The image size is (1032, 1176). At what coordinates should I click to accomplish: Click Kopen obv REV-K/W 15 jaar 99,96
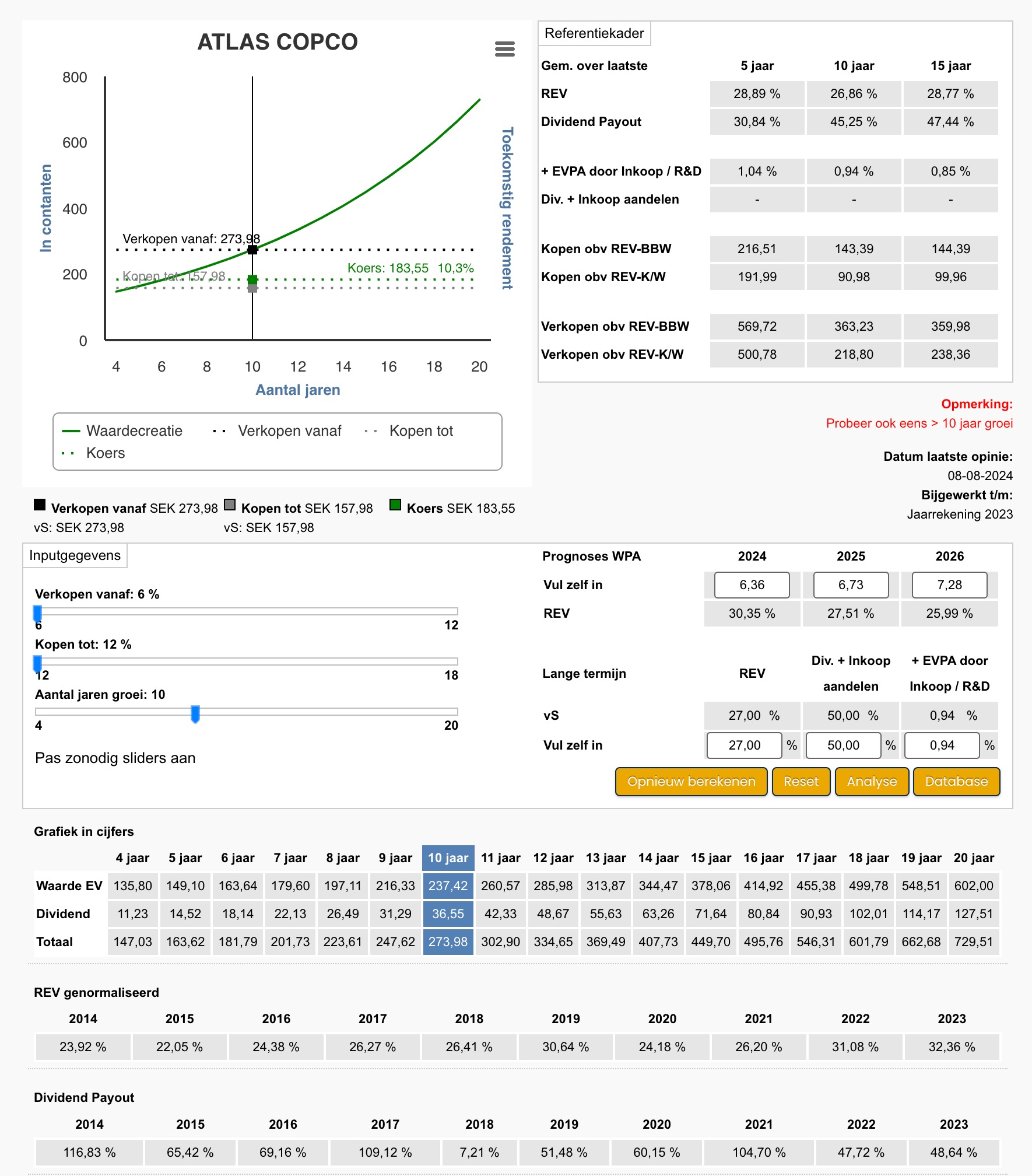950,277
